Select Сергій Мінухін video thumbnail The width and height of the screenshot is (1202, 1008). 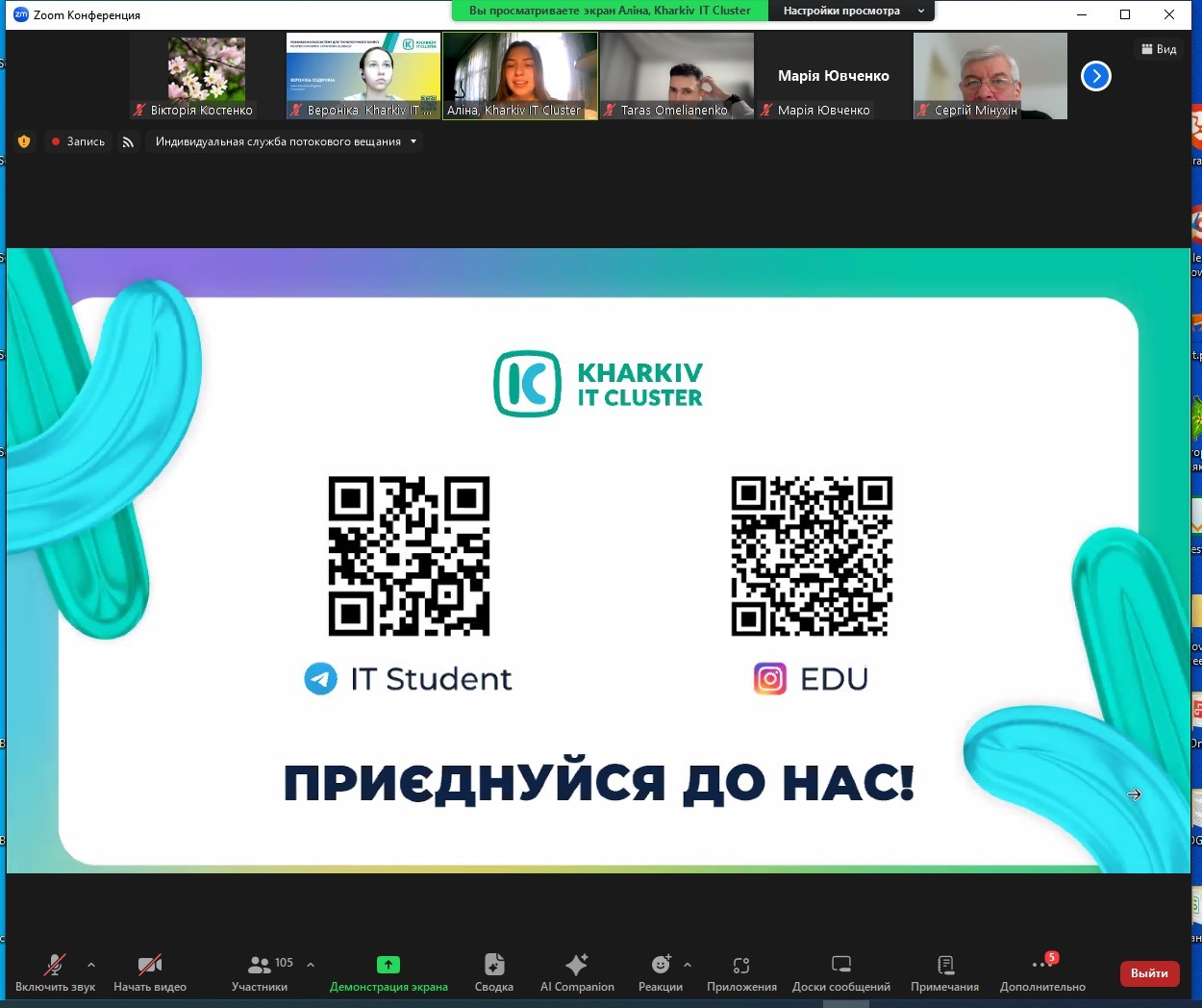tap(990, 76)
